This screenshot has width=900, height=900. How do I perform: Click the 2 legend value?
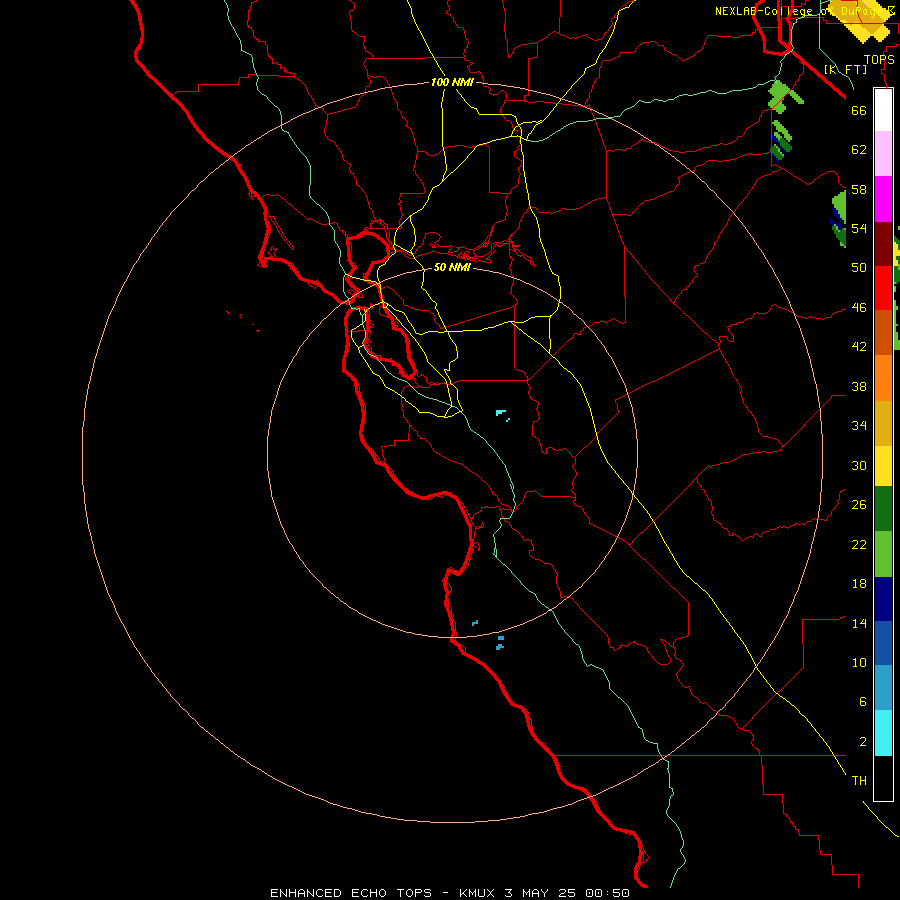tap(862, 742)
